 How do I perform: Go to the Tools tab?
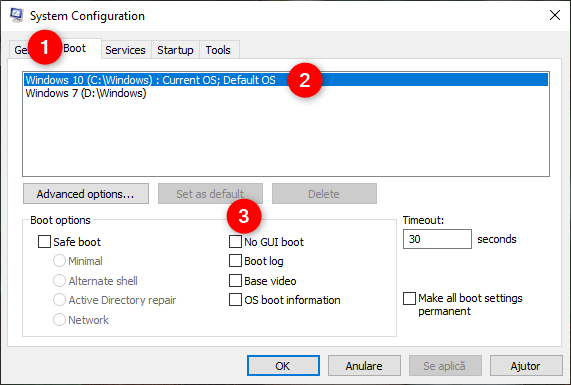pyautogui.click(x=218, y=50)
